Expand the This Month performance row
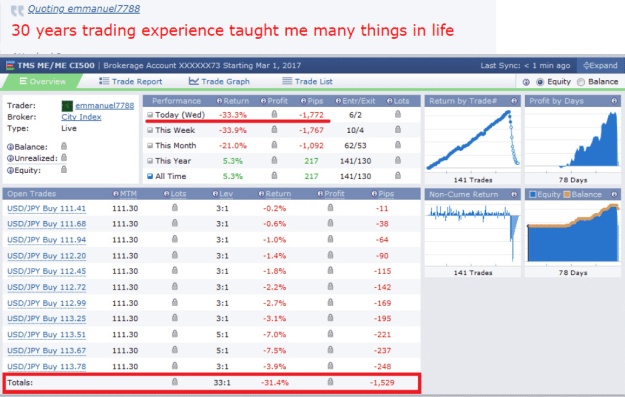 150,145
